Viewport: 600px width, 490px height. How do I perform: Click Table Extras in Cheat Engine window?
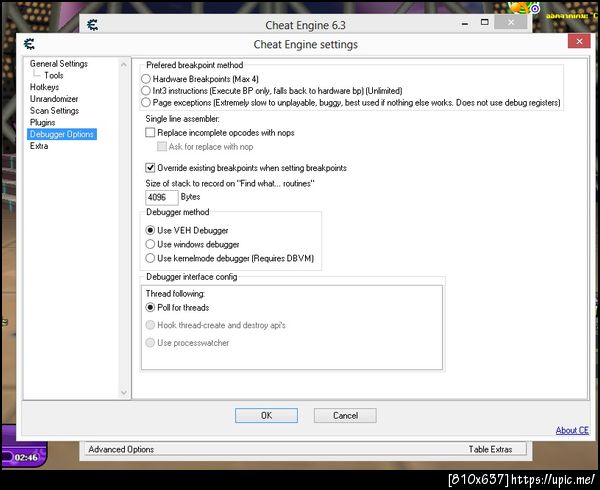pos(491,449)
